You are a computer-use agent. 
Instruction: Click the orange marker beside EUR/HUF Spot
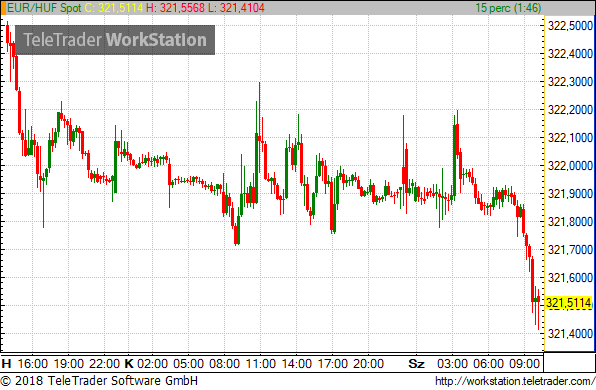pyautogui.click(x=3, y=8)
